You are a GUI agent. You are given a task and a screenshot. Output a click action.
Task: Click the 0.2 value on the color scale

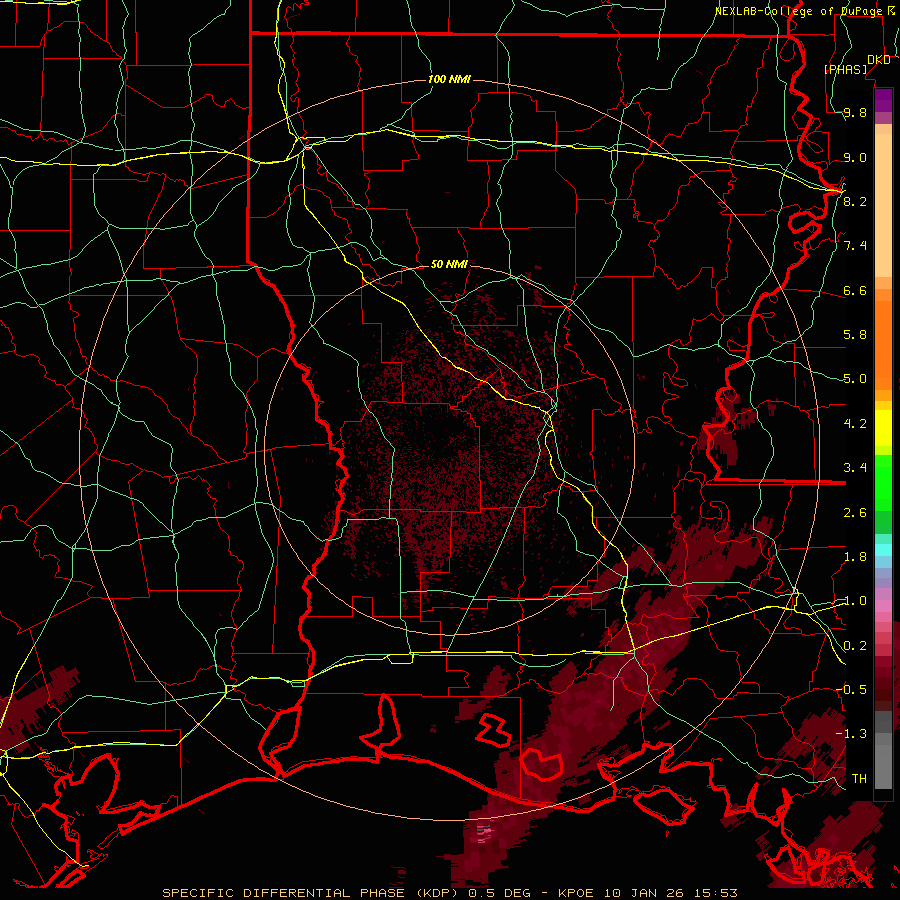pyautogui.click(x=855, y=646)
